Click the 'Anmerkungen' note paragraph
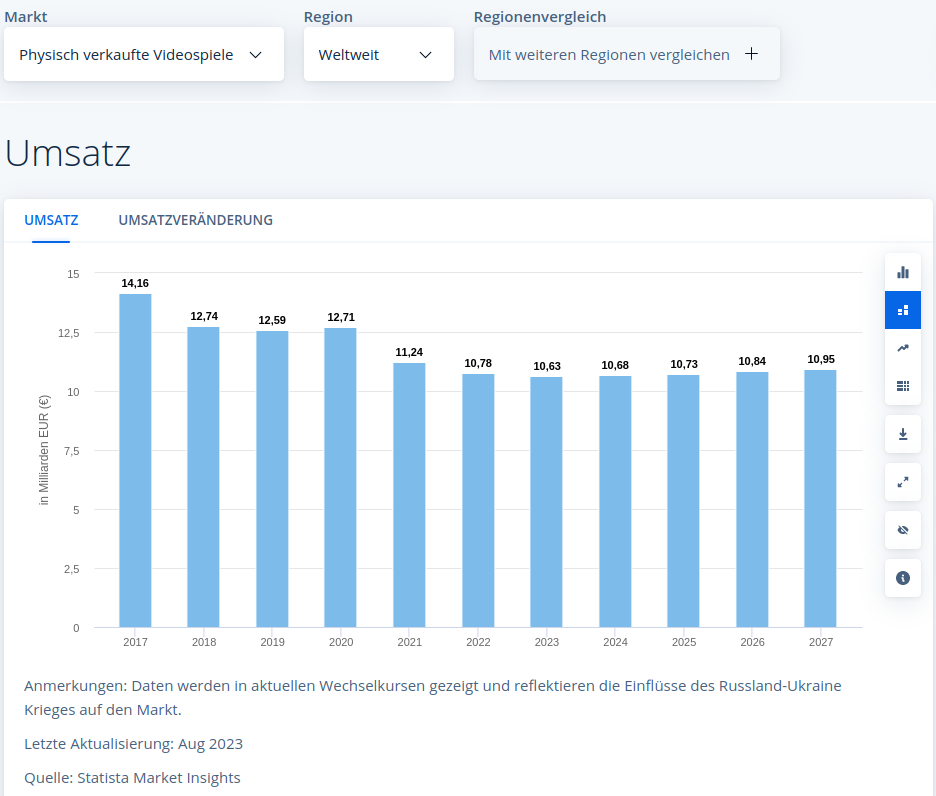936x796 pixels. pos(433,698)
